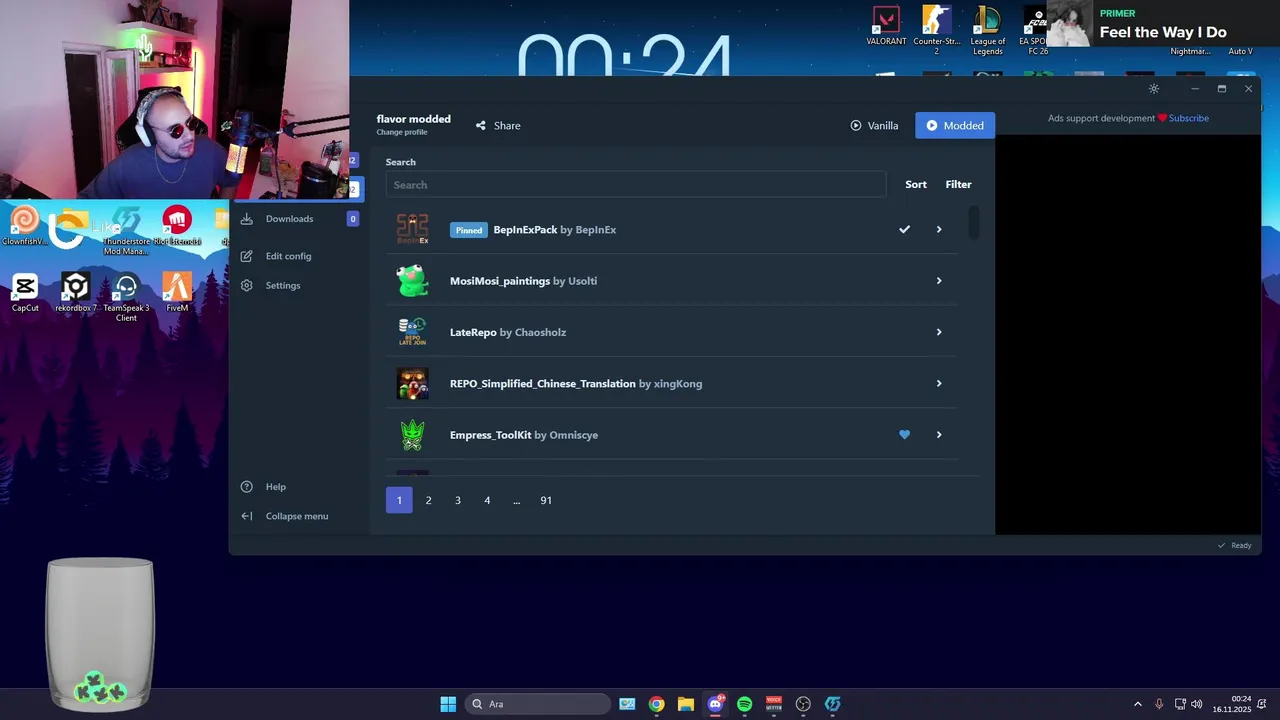The height and width of the screenshot is (720, 1280).
Task: Click the volume icon in system tray
Action: pyautogui.click(x=1197, y=704)
